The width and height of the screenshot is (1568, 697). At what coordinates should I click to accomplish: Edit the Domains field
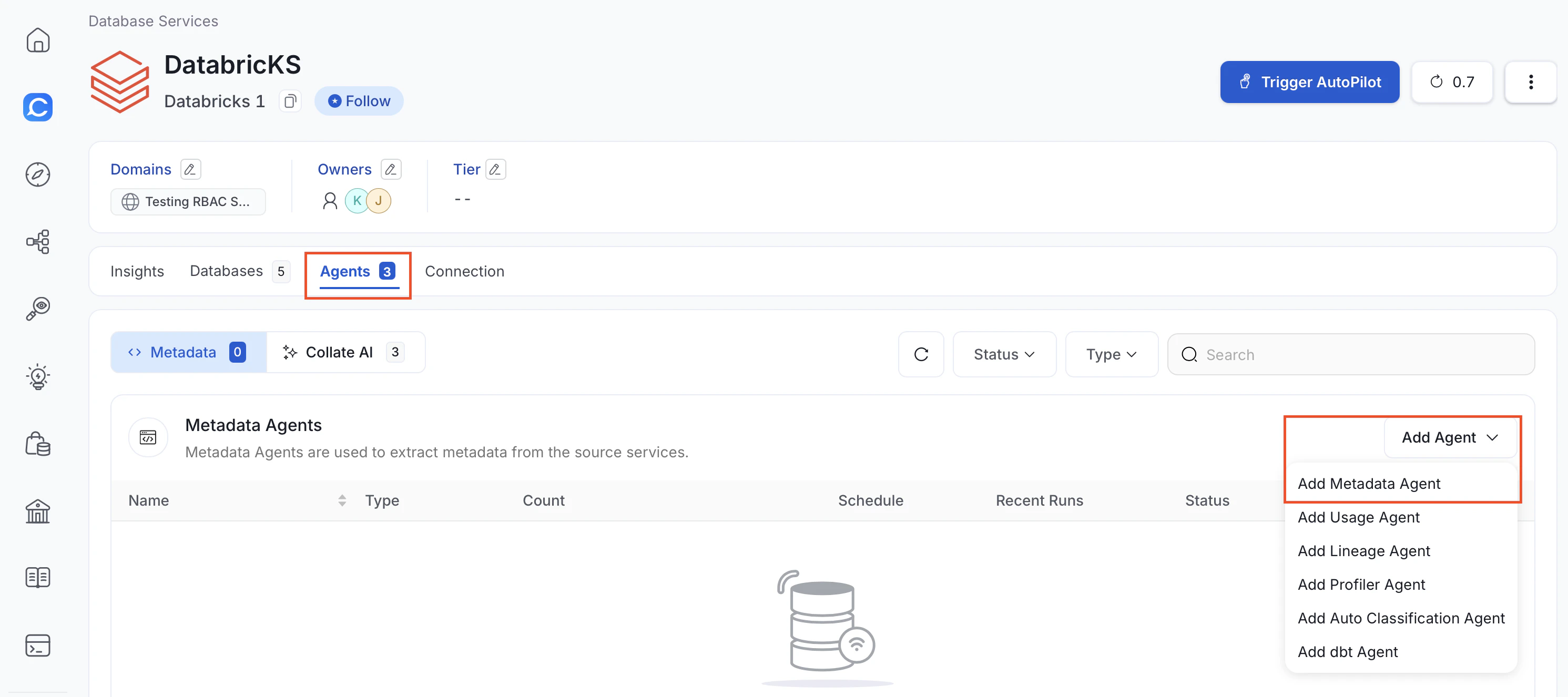tap(190, 169)
